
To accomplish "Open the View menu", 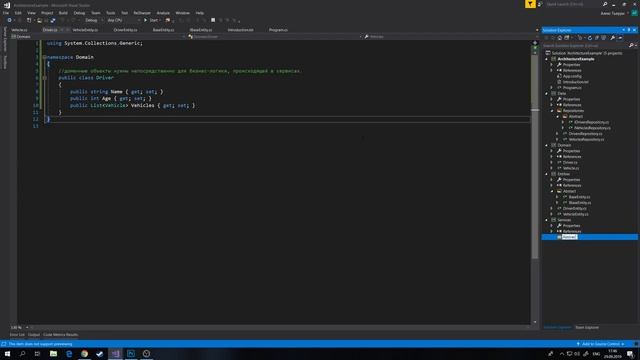I will (31, 13).
